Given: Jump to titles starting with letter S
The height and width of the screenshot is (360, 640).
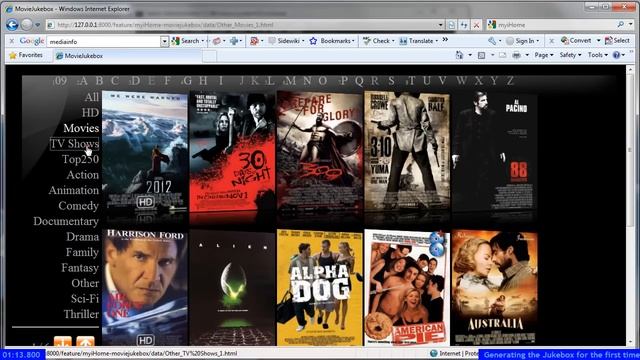Looking at the screenshot, I should click(391, 81).
